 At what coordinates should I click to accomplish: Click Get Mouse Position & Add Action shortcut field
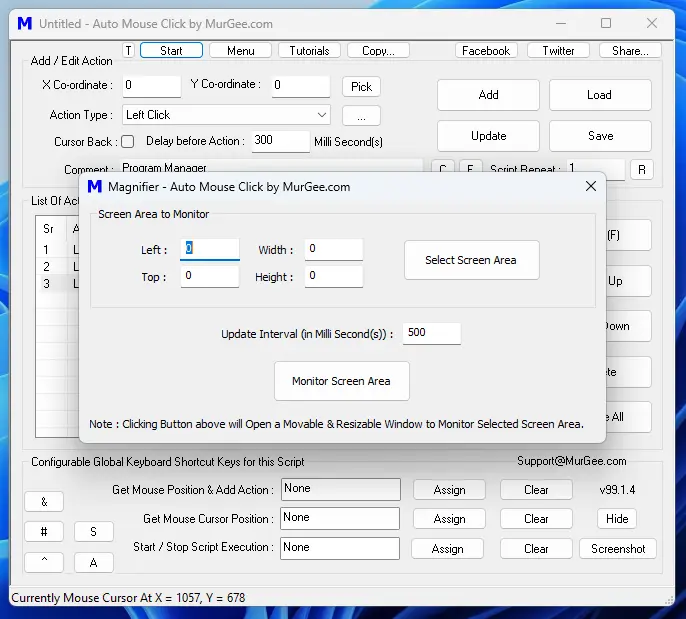tap(340, 489)
